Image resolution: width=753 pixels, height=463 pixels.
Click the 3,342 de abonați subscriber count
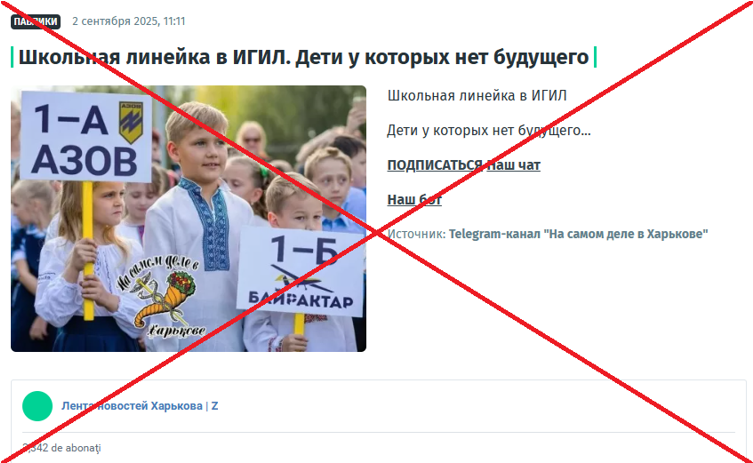(61, 448)
